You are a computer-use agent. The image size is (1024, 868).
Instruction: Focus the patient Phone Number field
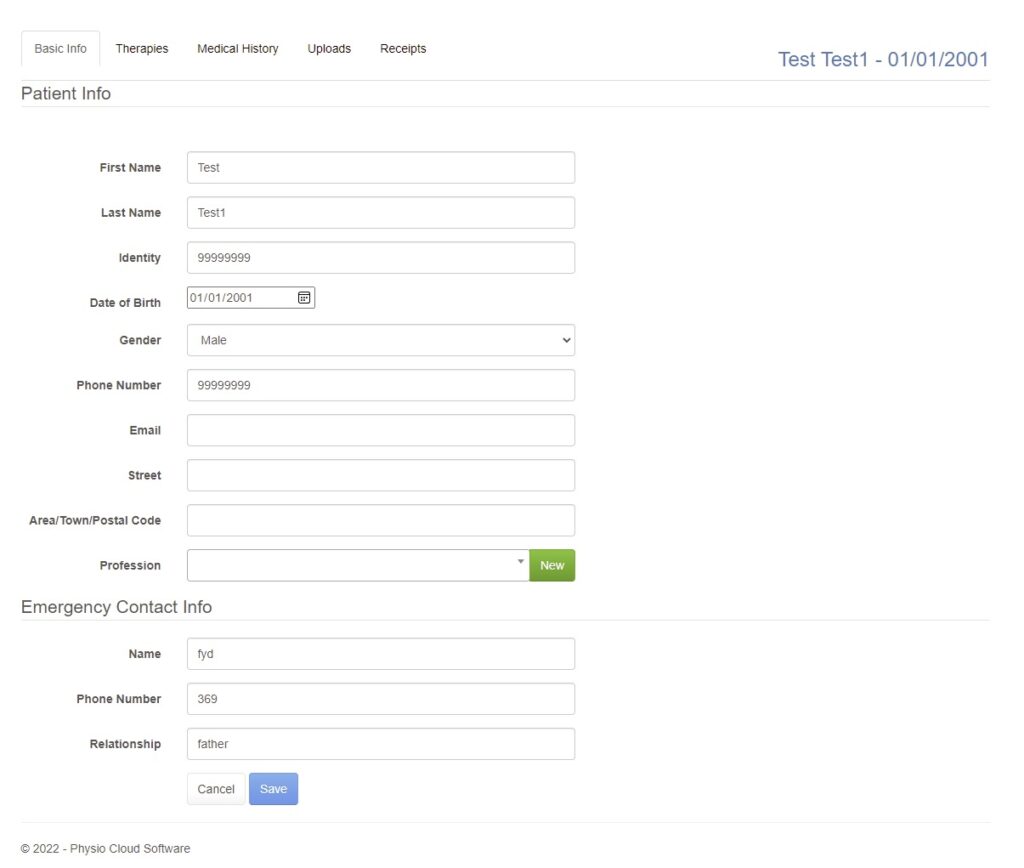pyautogui.click(x=381, y=385)
